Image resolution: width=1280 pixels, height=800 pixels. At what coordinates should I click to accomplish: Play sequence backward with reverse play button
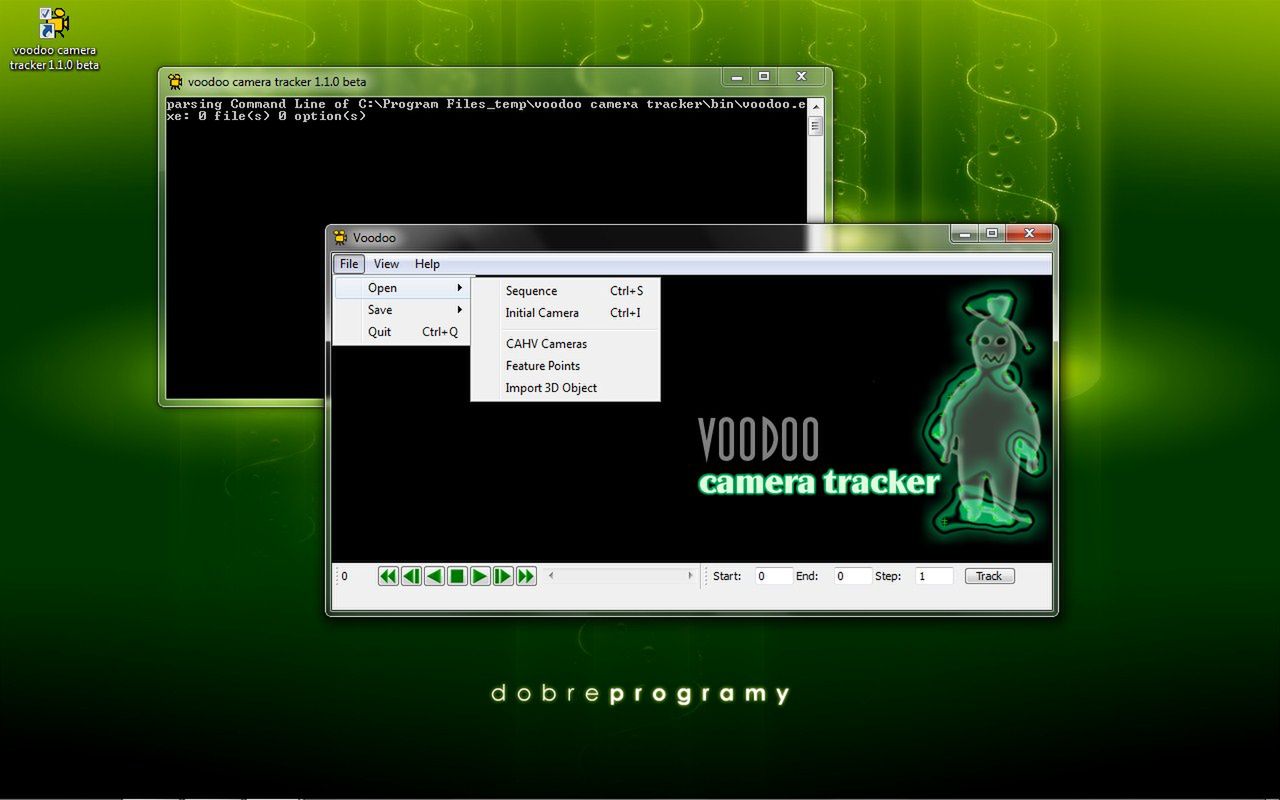click(434, 576)
